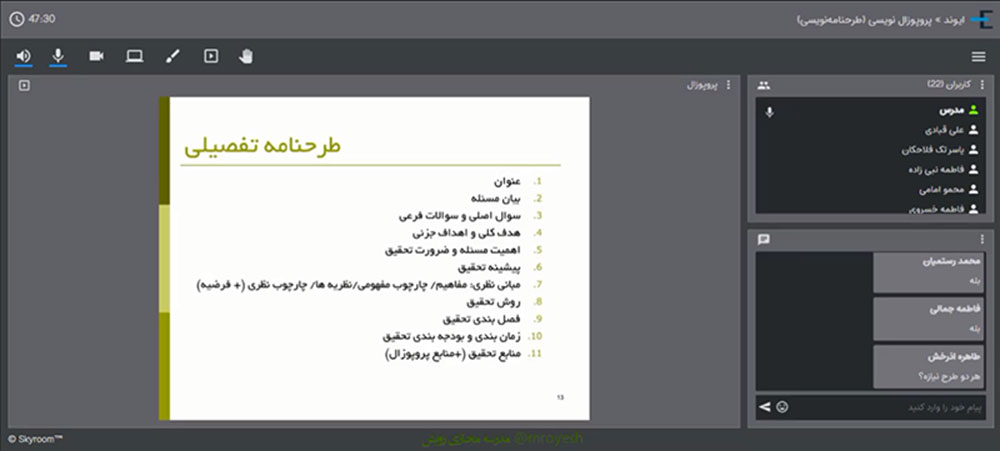Viewport: 1000px width, 451px height.
Task: Click the 47:30 timer text
Action: point(41,19)
